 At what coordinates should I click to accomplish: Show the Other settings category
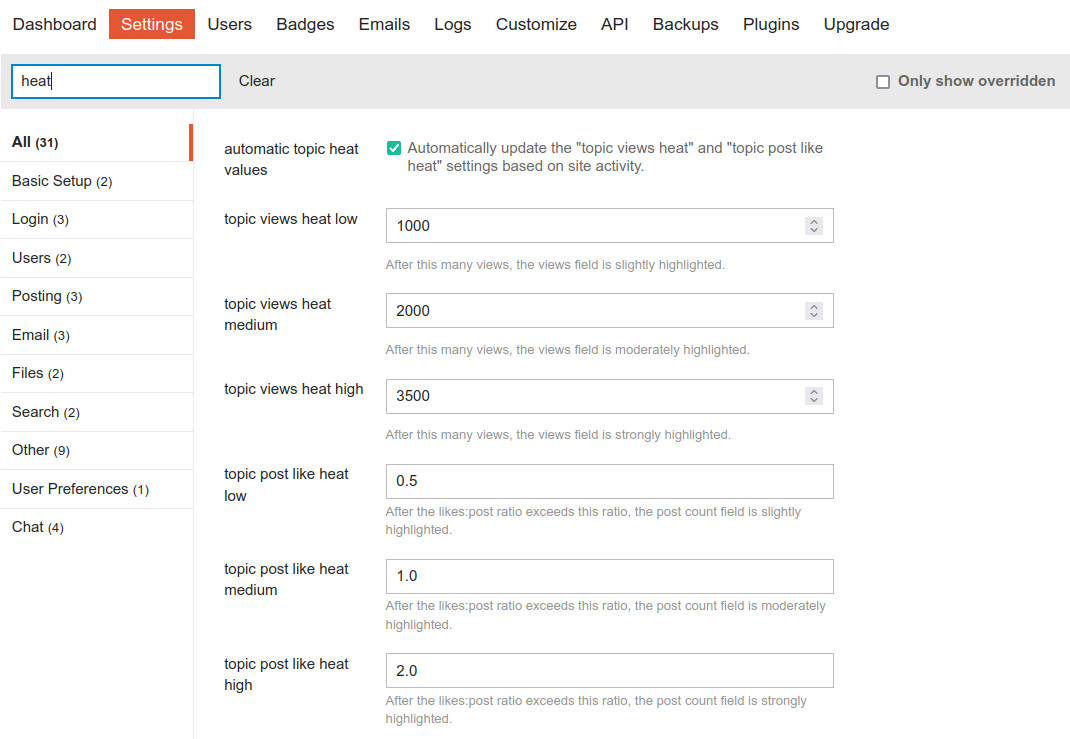[40, 450]
